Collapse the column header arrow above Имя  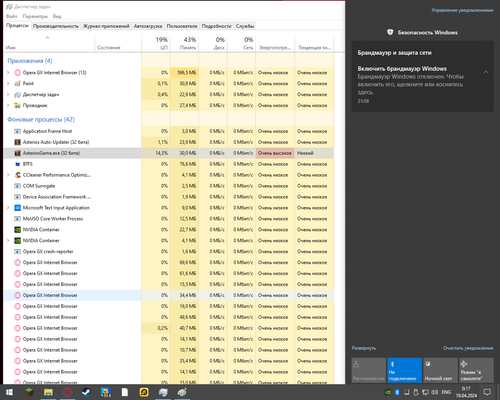(x=47, y=37)
